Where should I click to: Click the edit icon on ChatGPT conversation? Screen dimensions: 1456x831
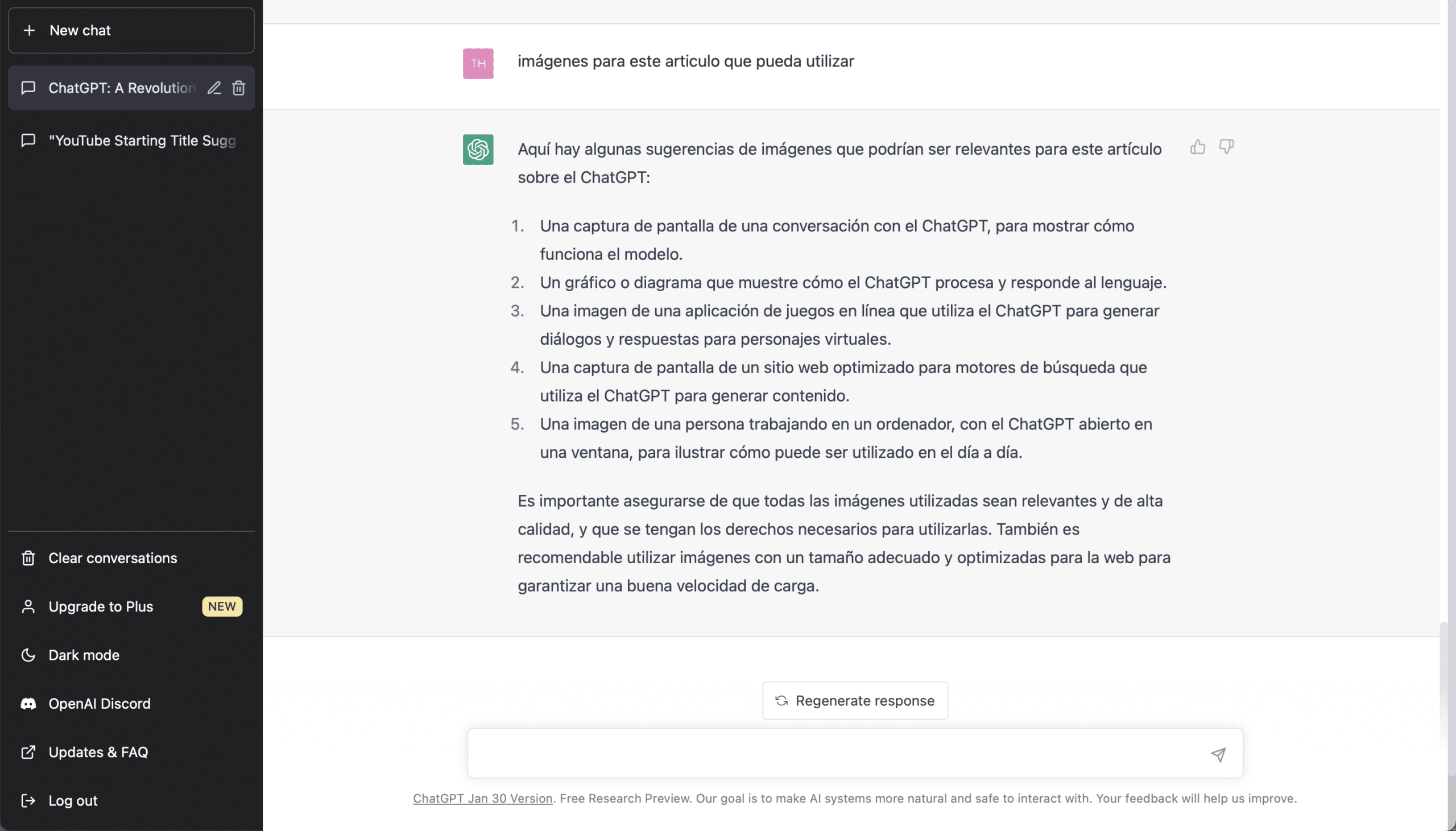[213, 88]
